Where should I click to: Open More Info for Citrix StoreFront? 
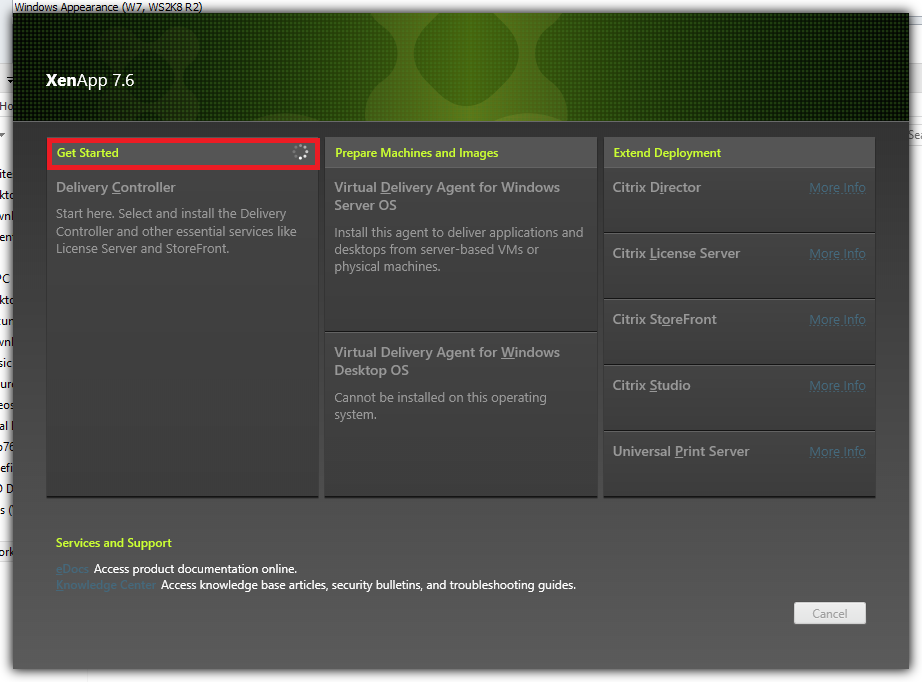click(x=837, y=319)
